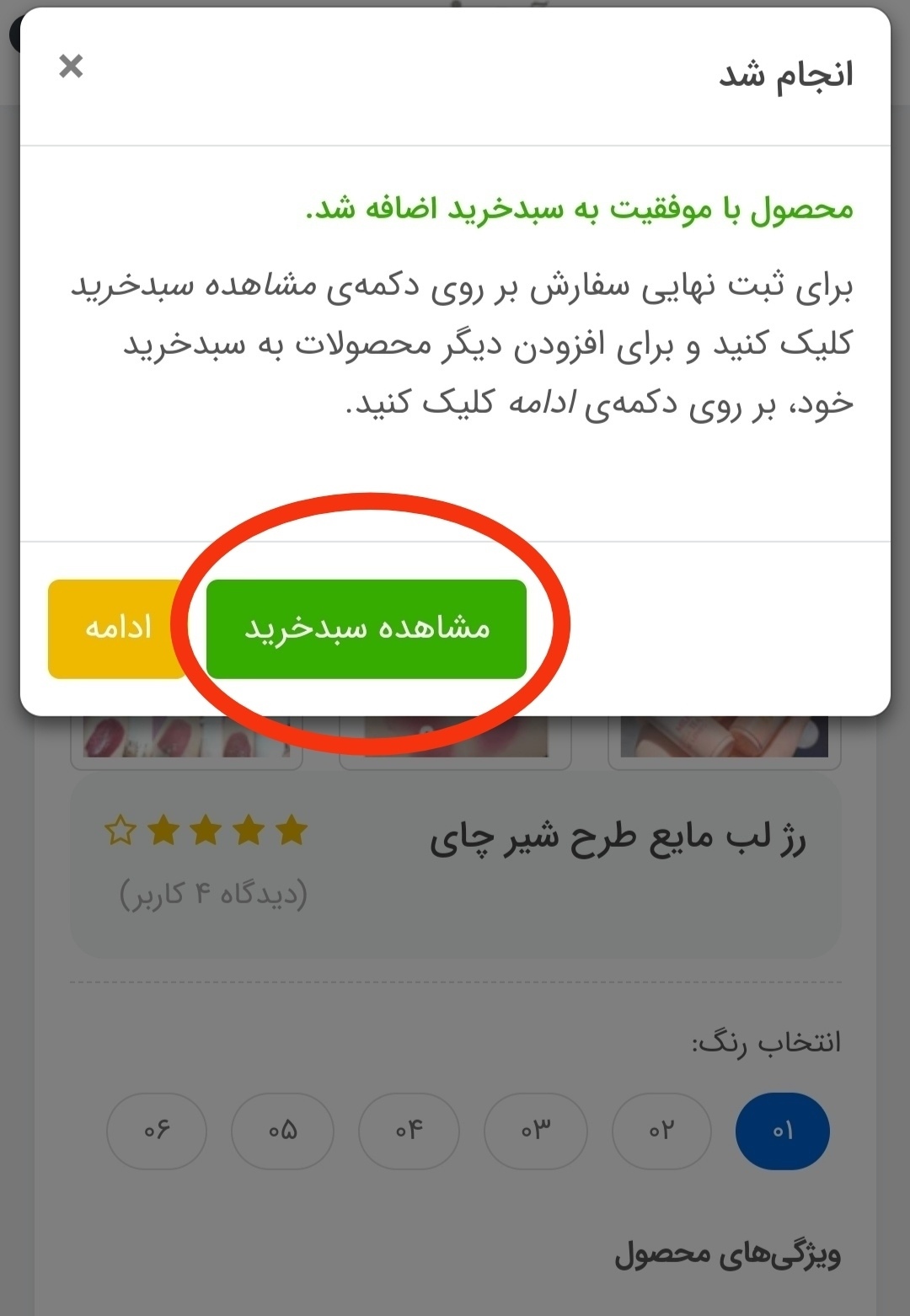Pick color option ۰۶
Screen dimensions: 910x1316
pos(157,1131)
